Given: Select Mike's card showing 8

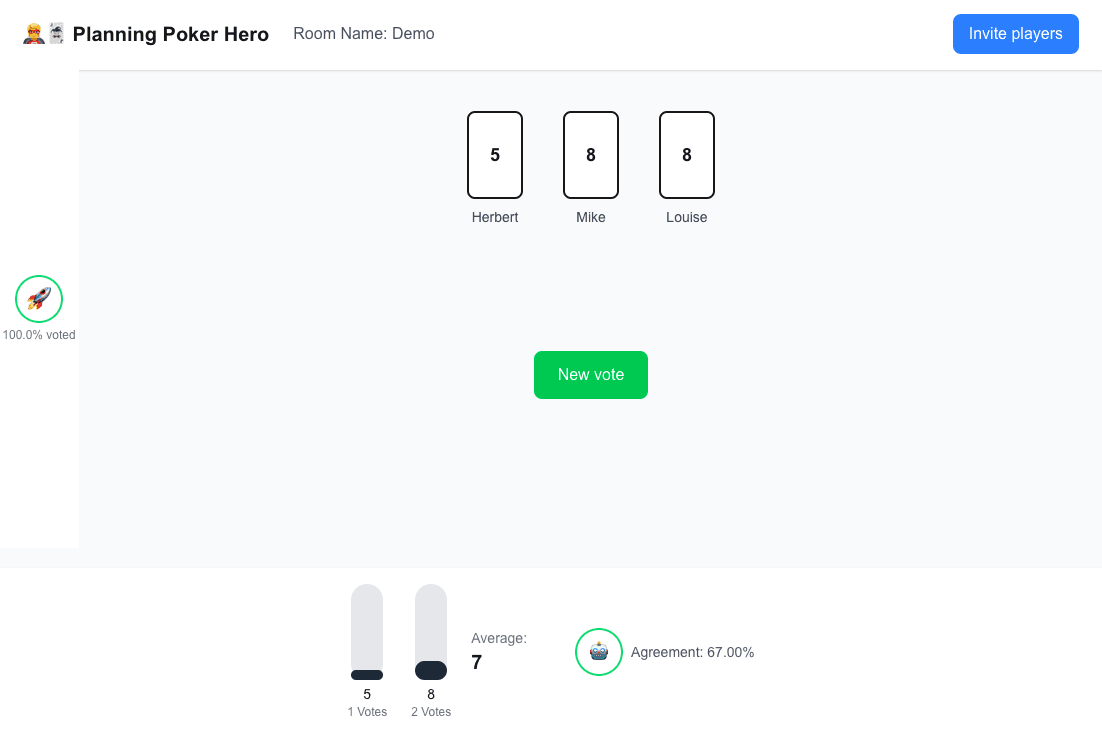Looking at the screenshot, I should 590,155.
